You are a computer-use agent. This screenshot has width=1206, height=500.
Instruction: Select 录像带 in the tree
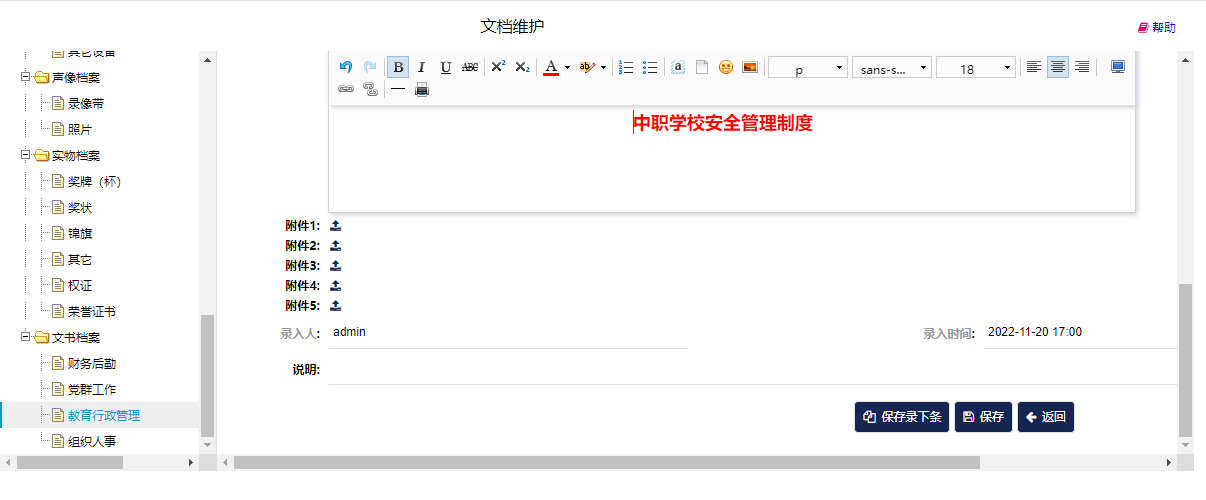coord(86,103)
